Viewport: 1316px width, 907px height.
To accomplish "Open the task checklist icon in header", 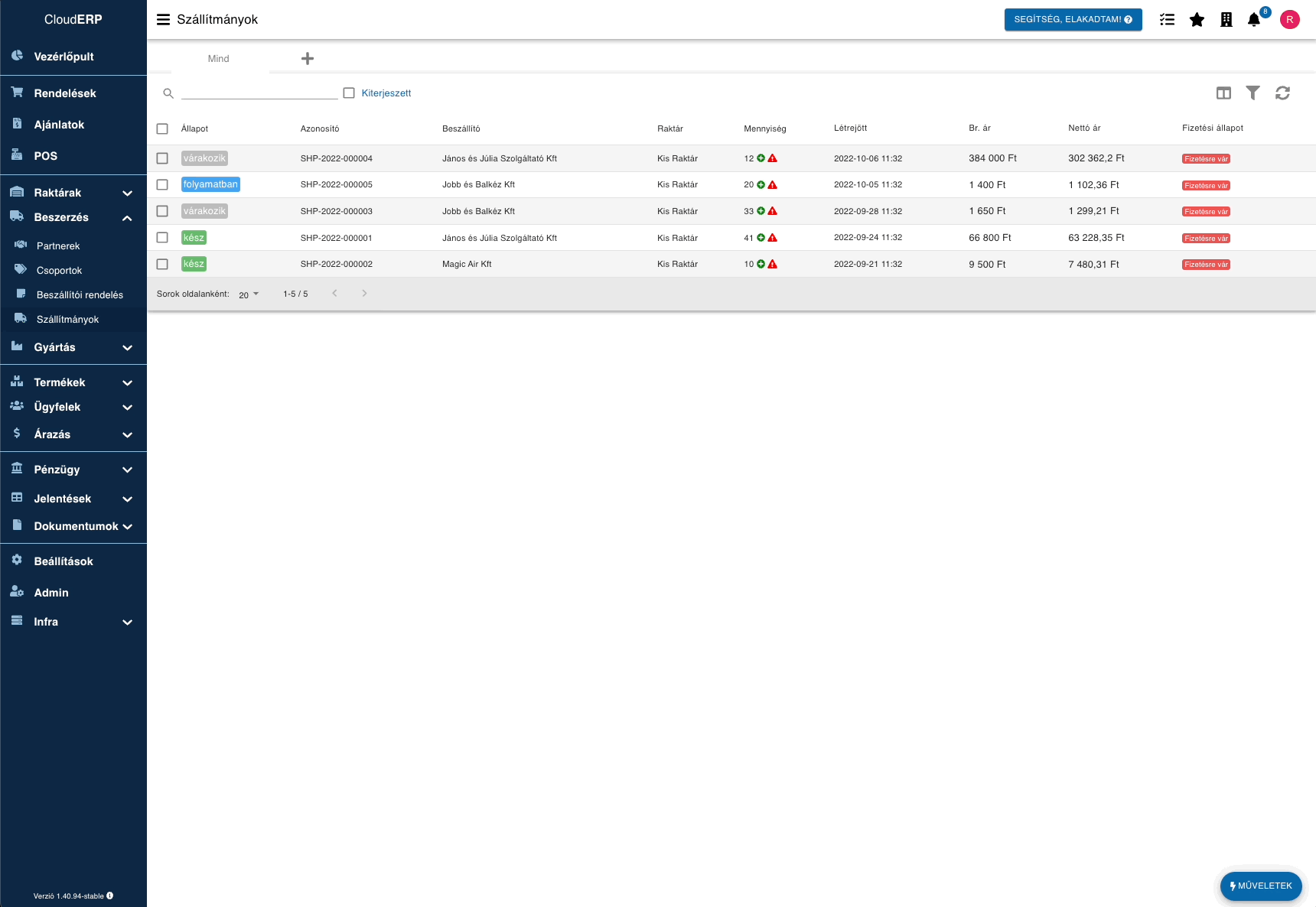I will click(x=1167, y=20).
